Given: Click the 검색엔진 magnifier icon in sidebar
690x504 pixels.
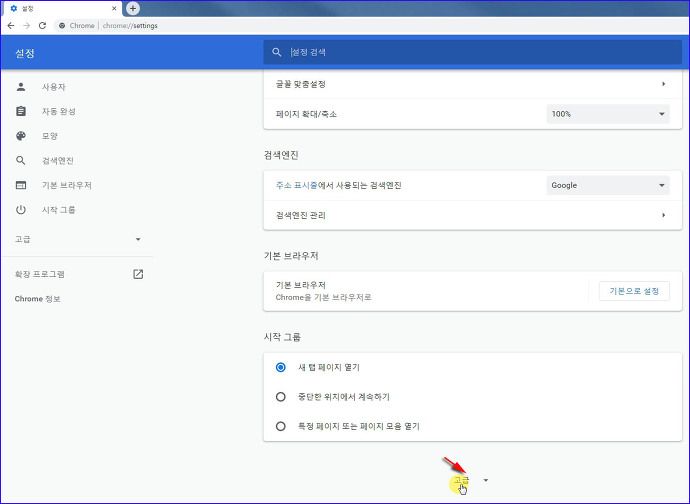Looking at the screenshot, I should pyautogui.click(x=21, y=160).
